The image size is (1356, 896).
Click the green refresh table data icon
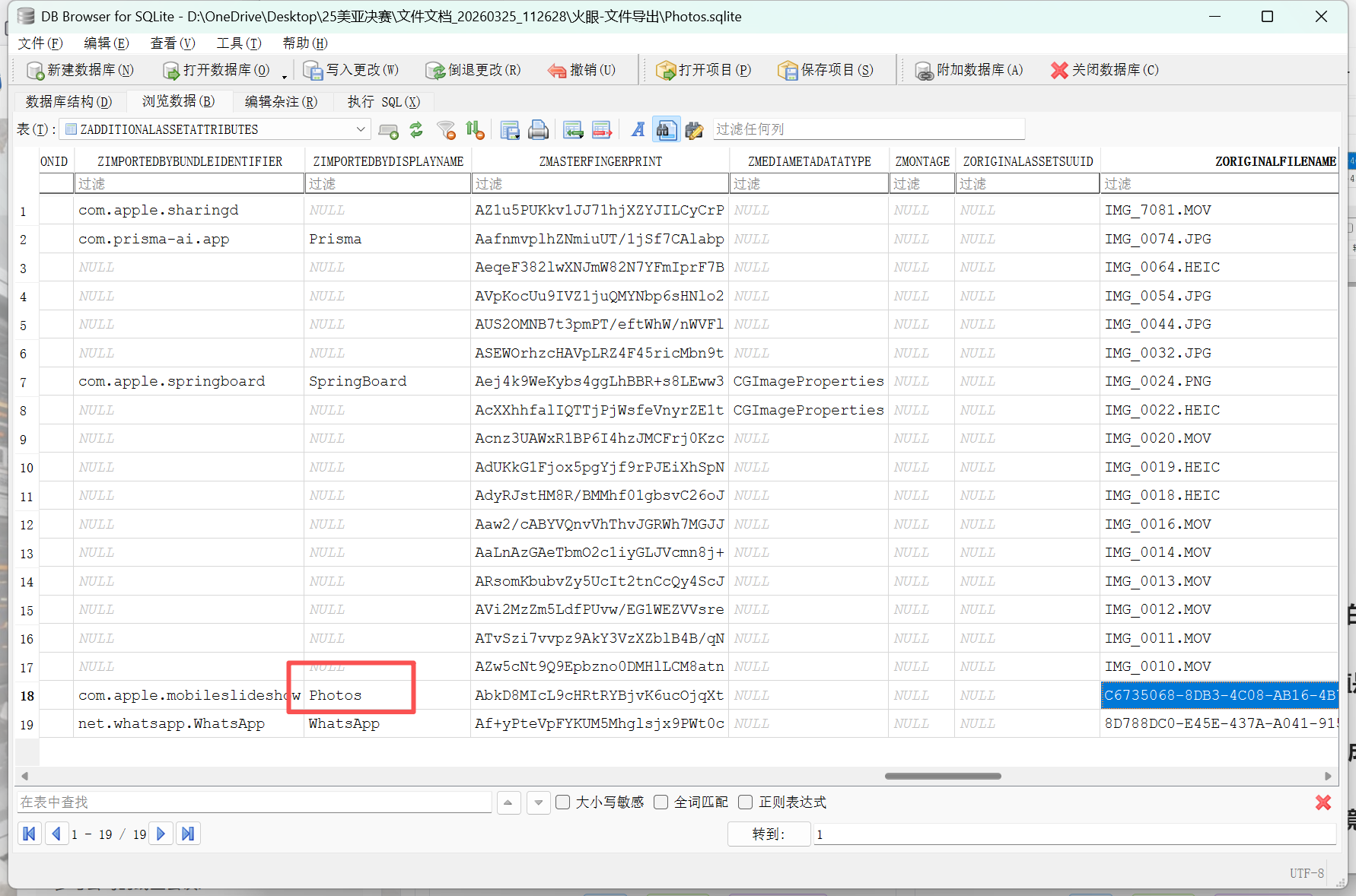[416, 130]
